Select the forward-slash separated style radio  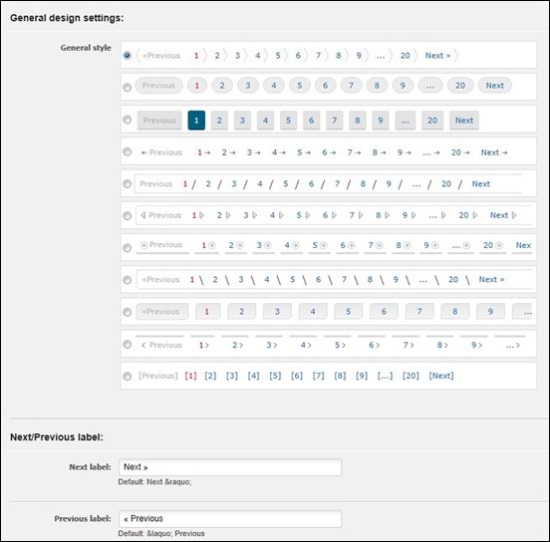coord(127,184)
